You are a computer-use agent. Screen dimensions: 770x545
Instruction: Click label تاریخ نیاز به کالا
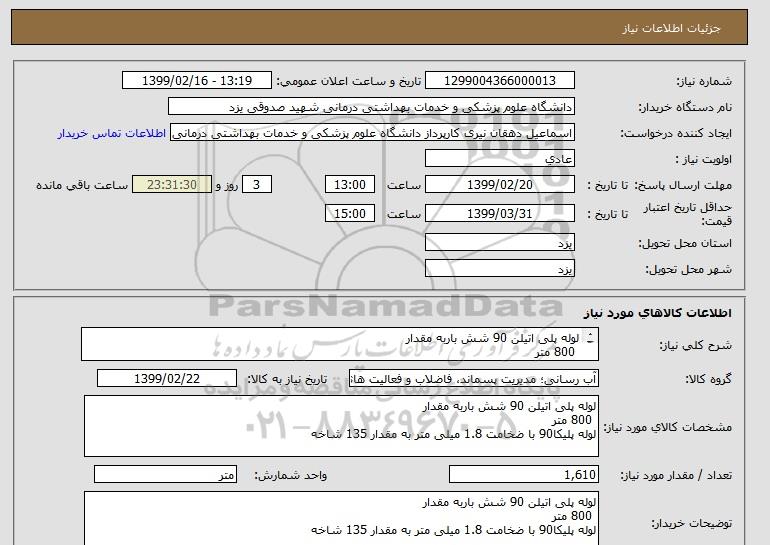(x=286, y=380)
